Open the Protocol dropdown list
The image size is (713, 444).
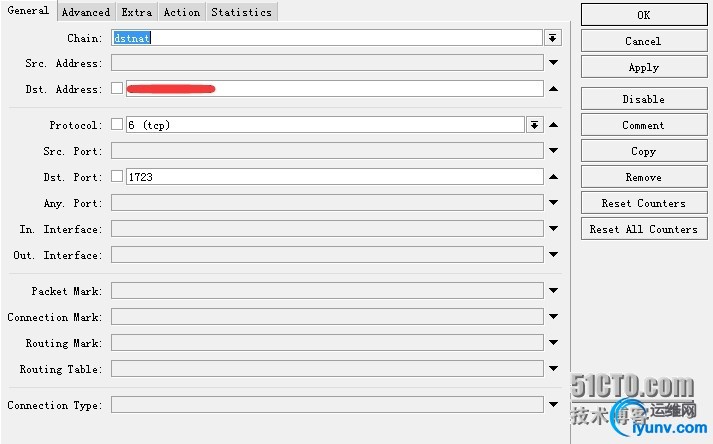535,125
